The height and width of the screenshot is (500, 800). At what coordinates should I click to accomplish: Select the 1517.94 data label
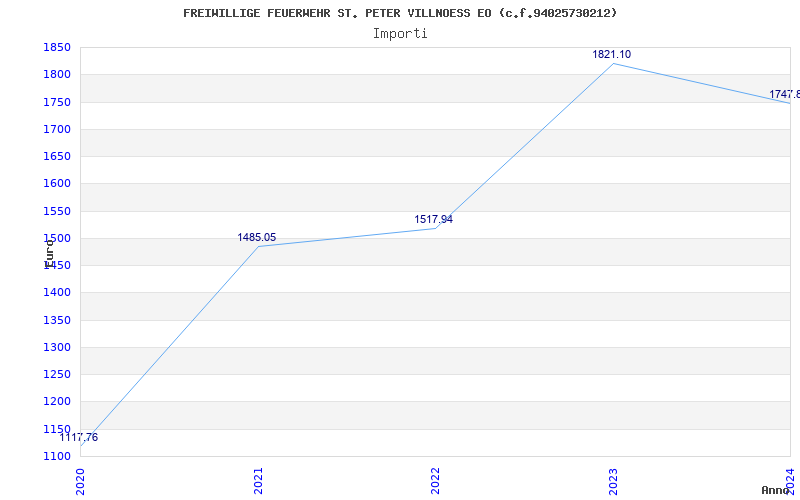[x=433, y=219]
